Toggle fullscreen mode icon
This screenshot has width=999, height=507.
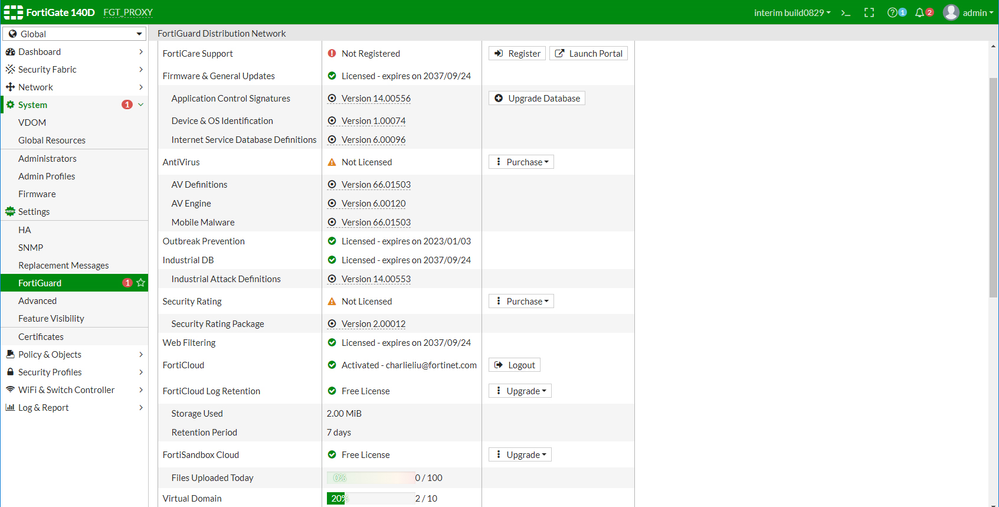click(x=869, y=13)
